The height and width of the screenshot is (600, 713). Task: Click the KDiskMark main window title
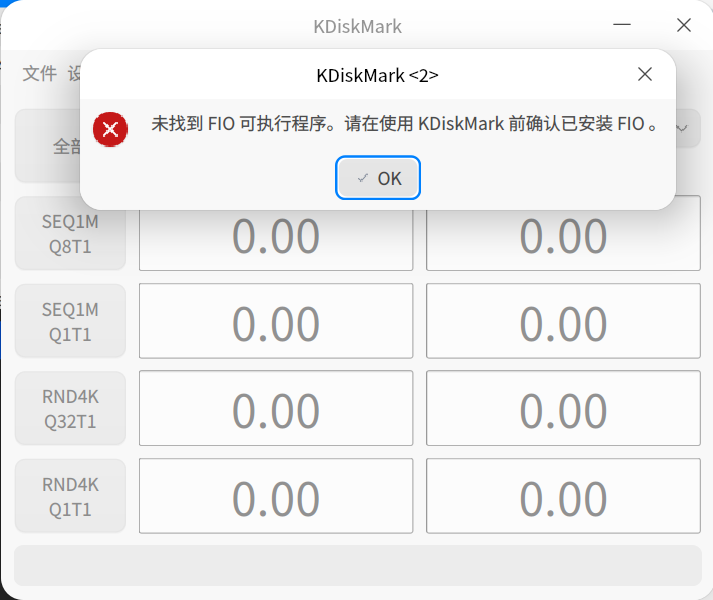[357, 26]
